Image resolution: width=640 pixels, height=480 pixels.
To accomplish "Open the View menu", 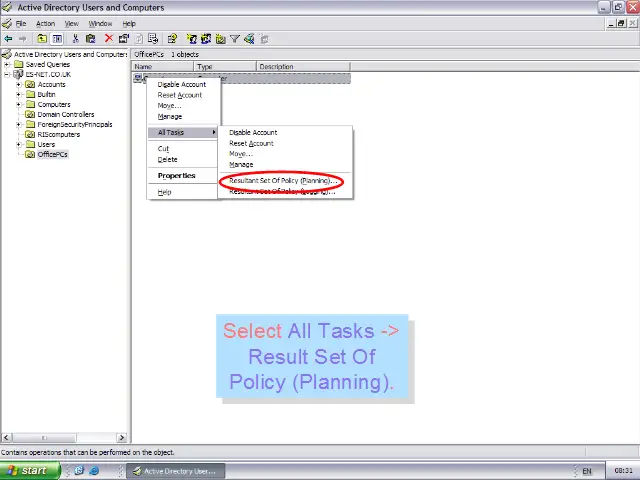I will point(71,24).
